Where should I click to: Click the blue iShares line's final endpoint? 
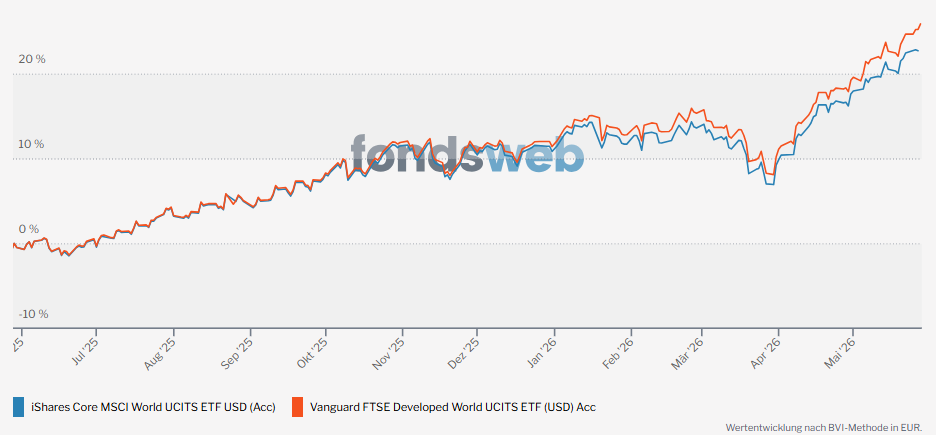pyautogui.click(x=918, y=51)
